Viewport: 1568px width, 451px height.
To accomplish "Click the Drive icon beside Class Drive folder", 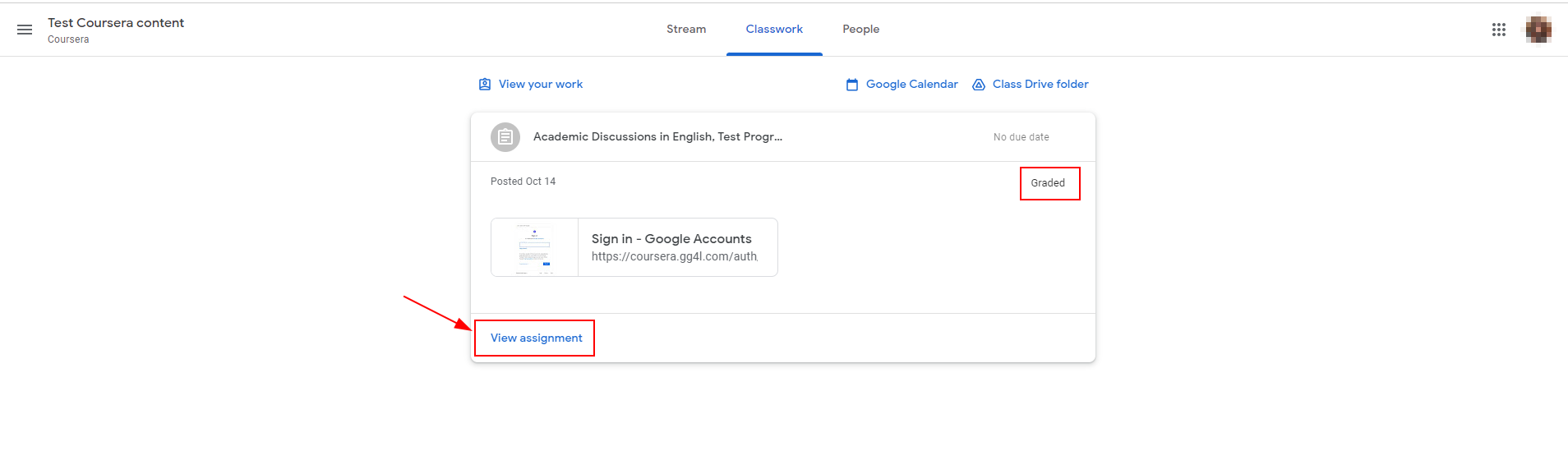I will [x=979, y=85].
